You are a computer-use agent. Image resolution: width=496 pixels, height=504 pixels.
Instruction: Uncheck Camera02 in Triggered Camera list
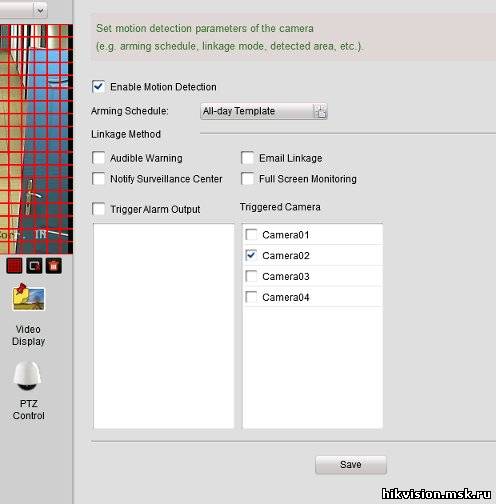(251, 255)
